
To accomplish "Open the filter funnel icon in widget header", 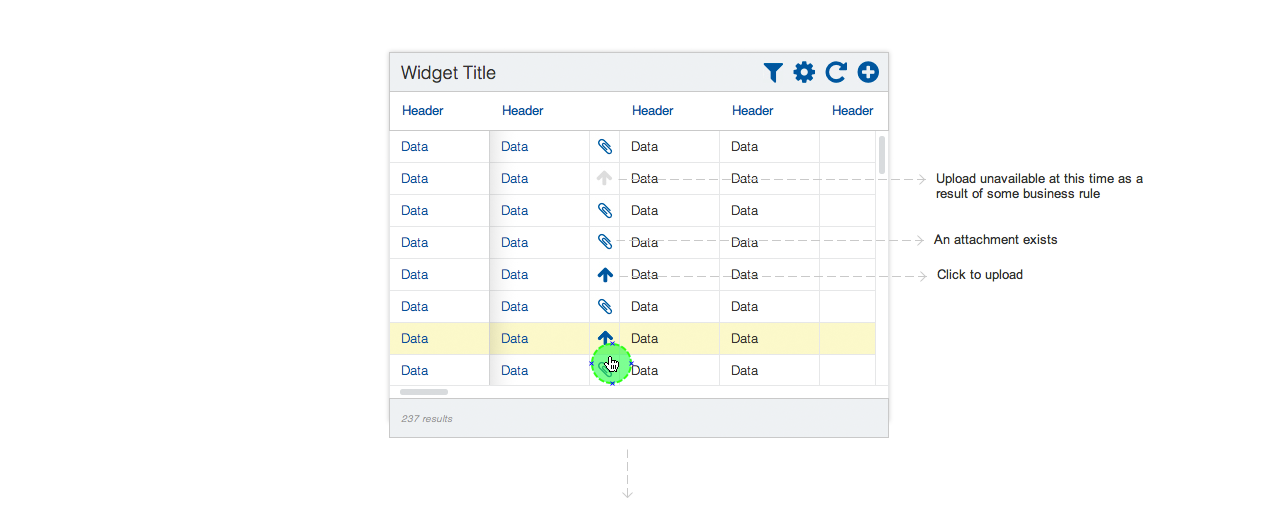I will coord(773,72).
